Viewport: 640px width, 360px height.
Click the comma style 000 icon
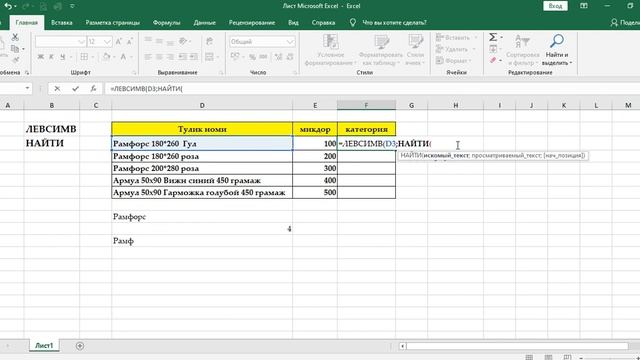point(264,57)
